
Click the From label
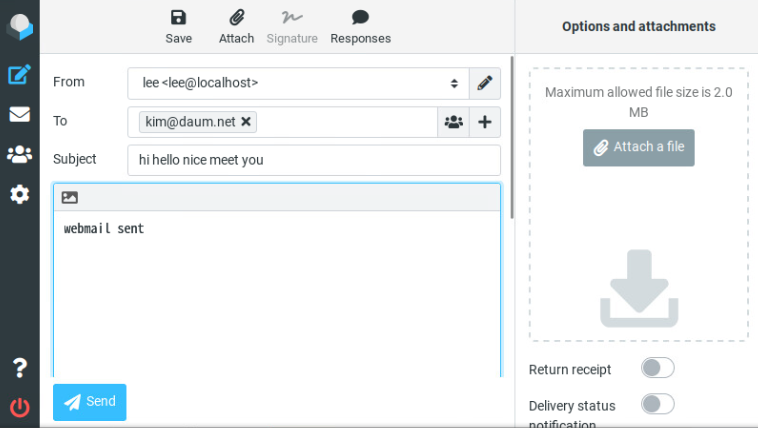point(69,82)
